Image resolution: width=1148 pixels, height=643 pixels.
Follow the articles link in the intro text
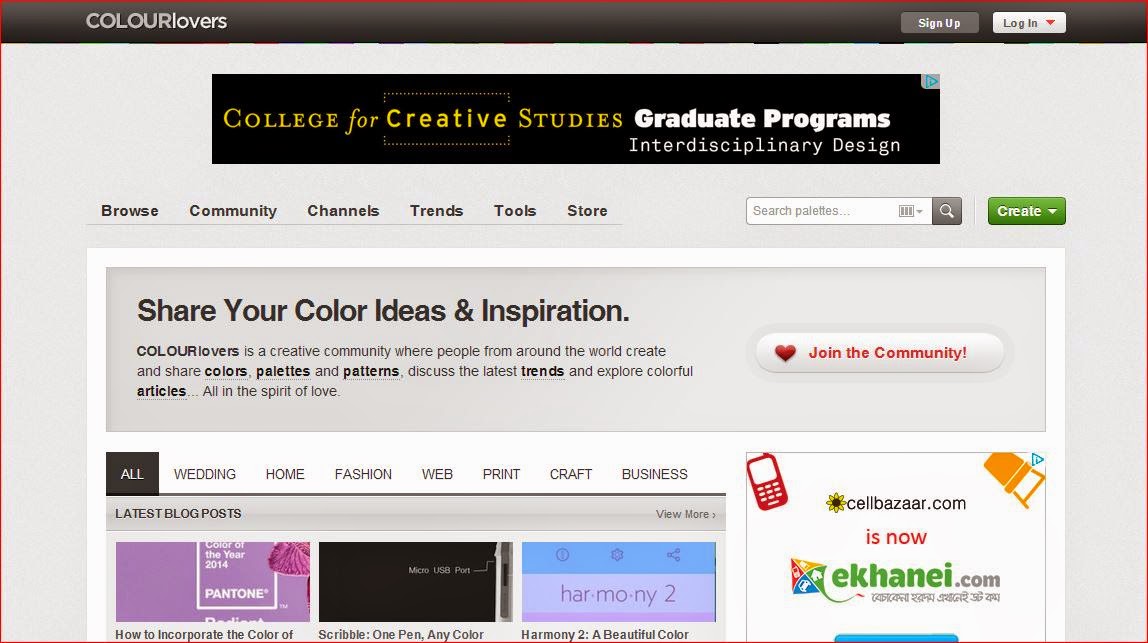162,391
